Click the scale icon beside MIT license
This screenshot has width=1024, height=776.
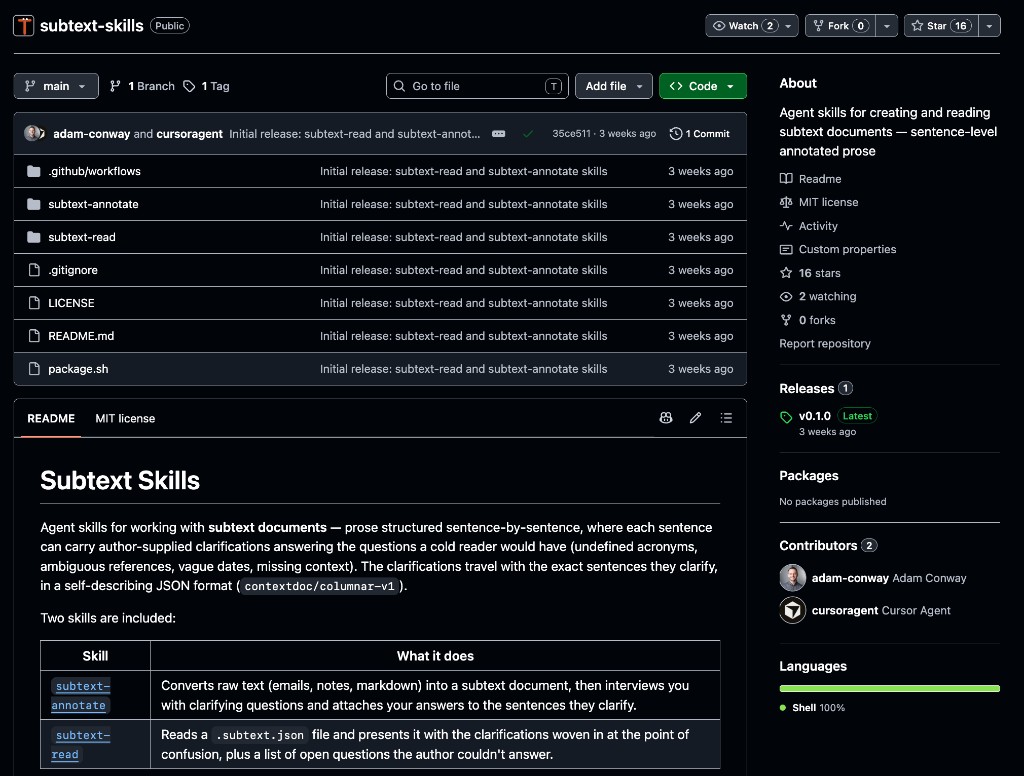click(x=786, y=202)
